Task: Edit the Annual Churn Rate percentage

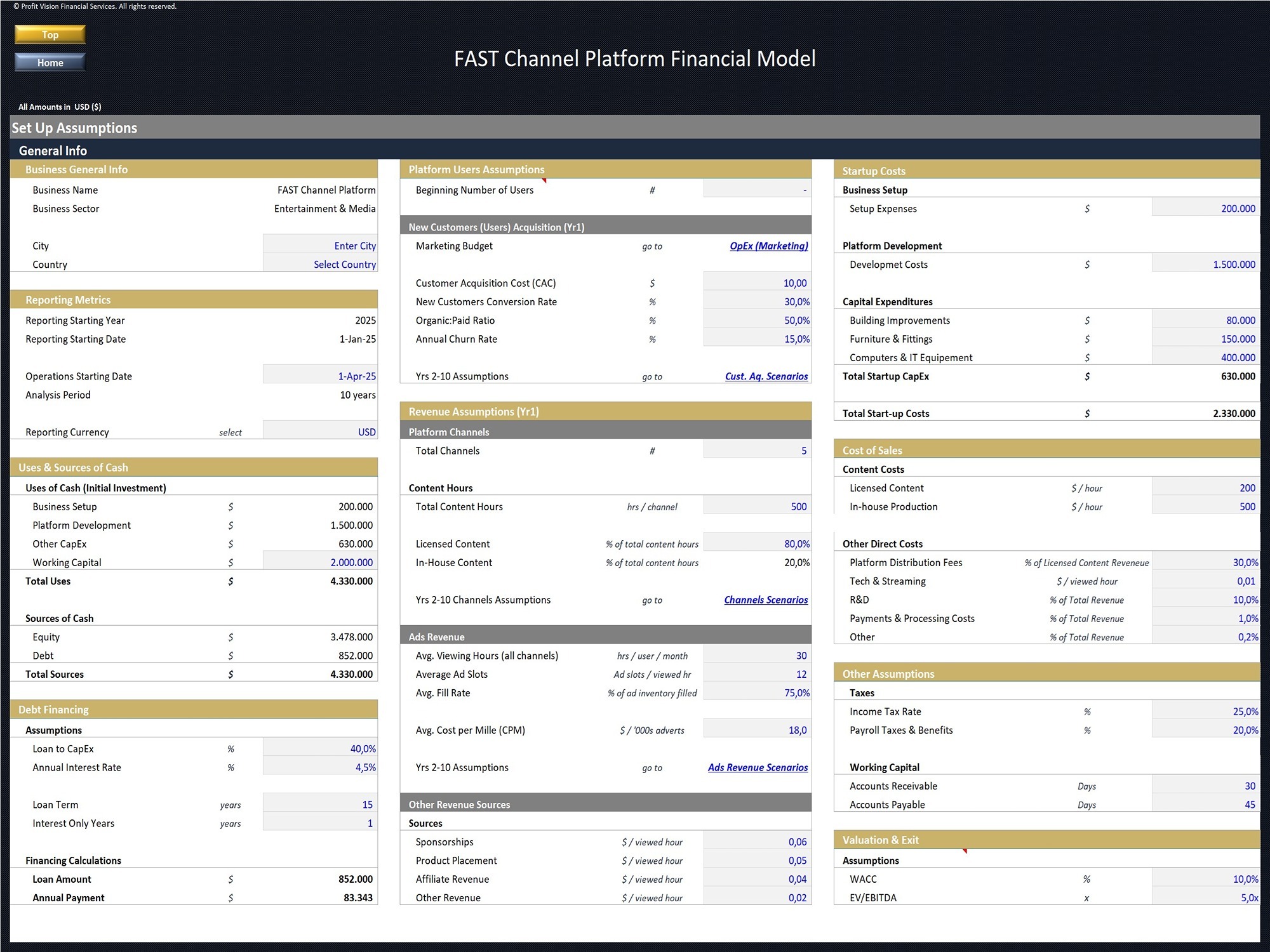Action: coord(756,339)
